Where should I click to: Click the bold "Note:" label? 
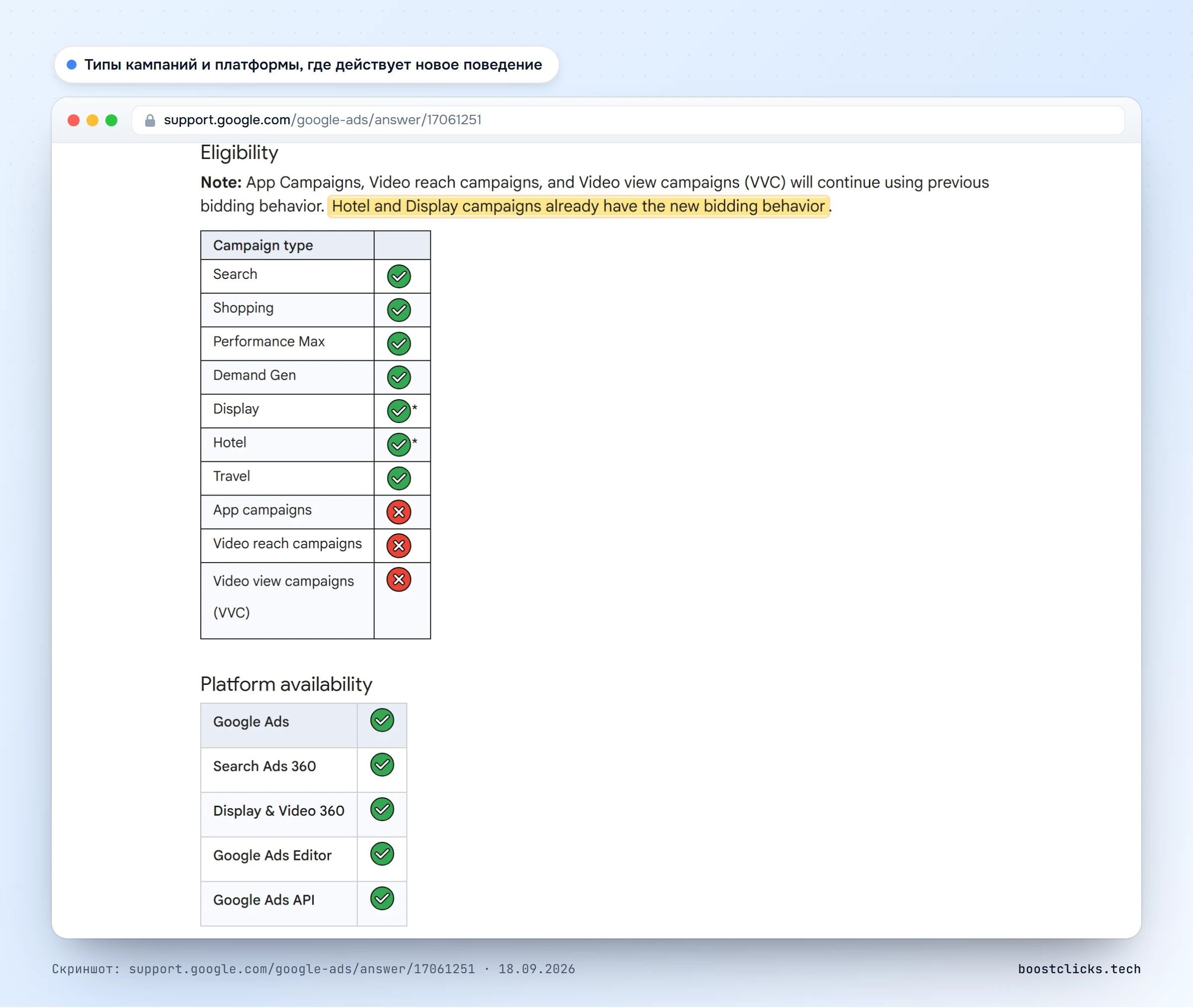point(221,183)
